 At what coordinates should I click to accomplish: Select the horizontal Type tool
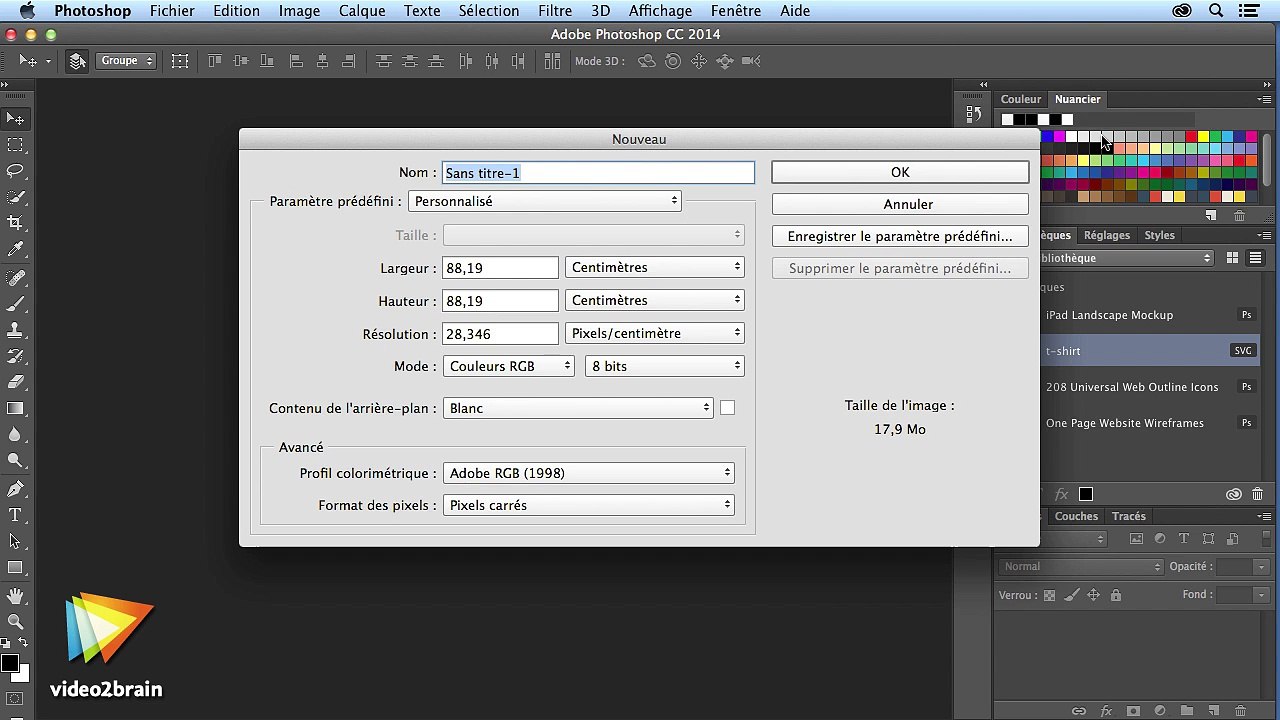[15, 515]
